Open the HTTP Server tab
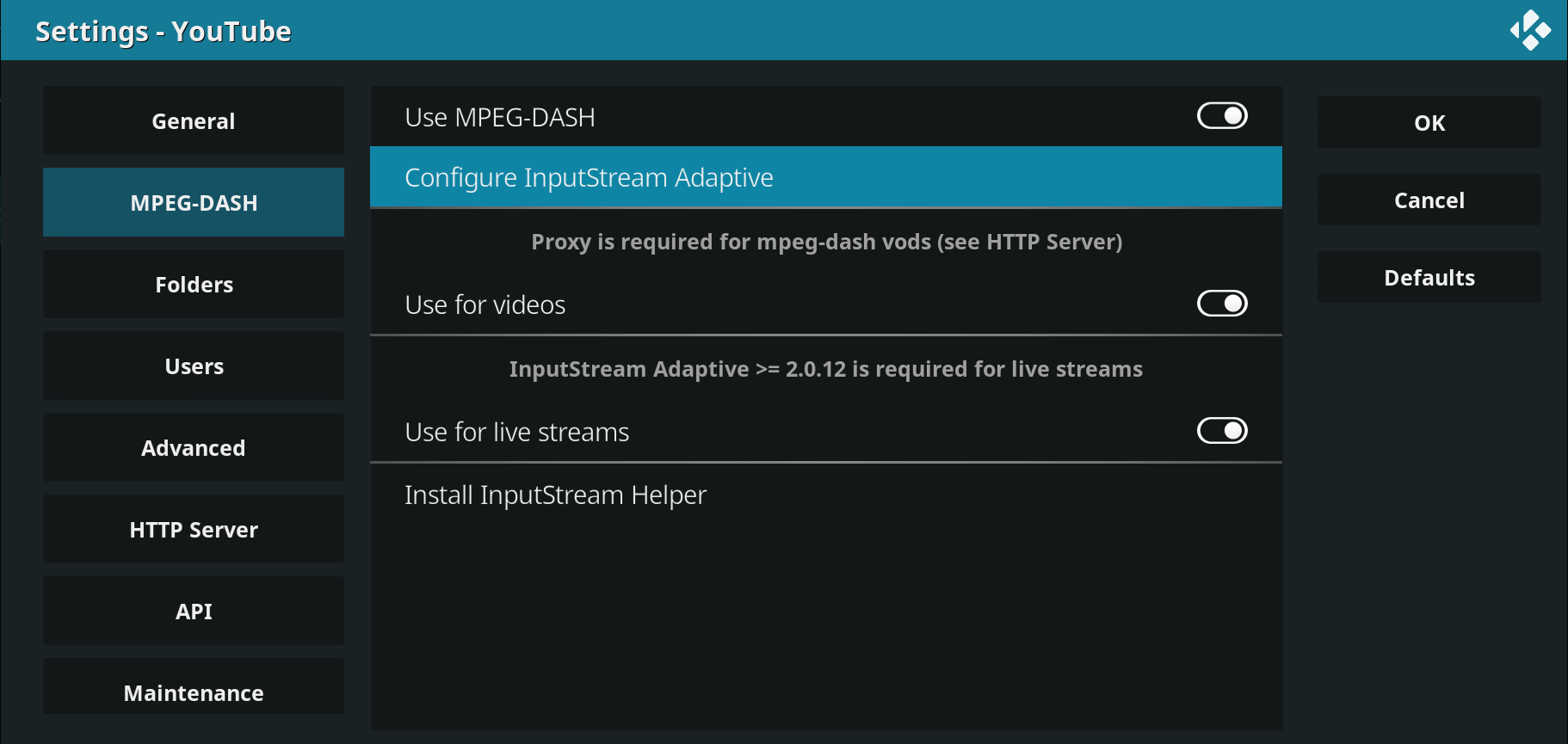1568x744 pixels. 194,530
